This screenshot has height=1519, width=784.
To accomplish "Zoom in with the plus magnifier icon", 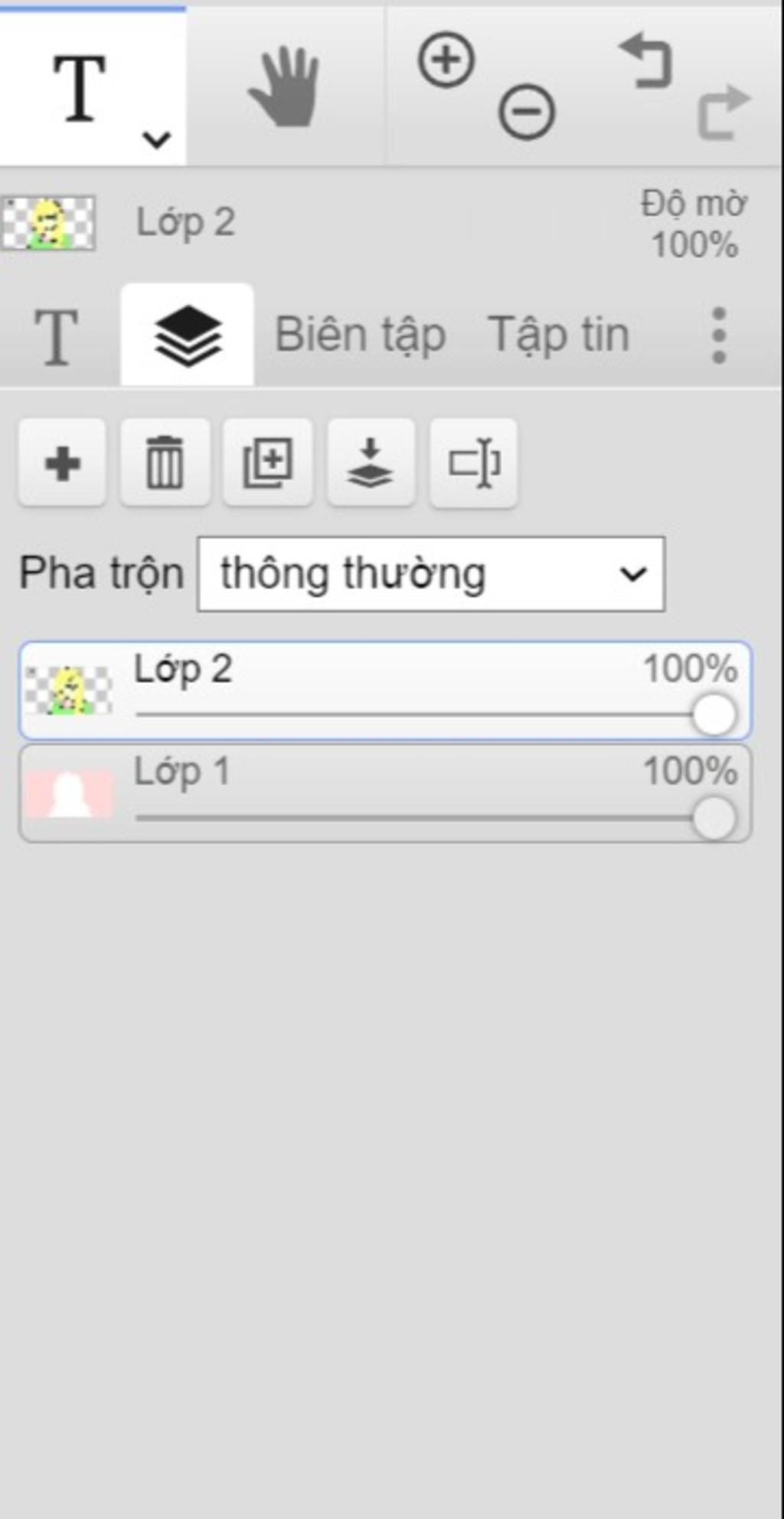I will [446, 60].
